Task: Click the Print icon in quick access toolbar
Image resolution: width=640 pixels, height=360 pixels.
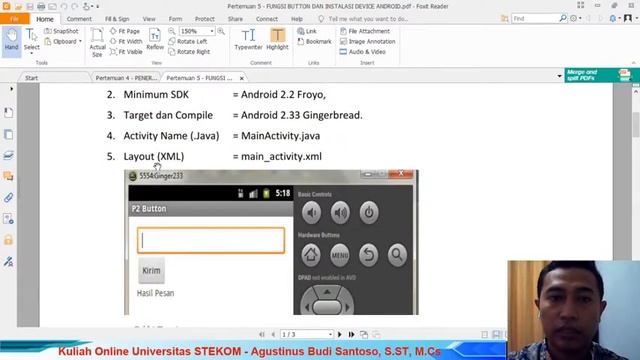Action: tap(41, 6)
